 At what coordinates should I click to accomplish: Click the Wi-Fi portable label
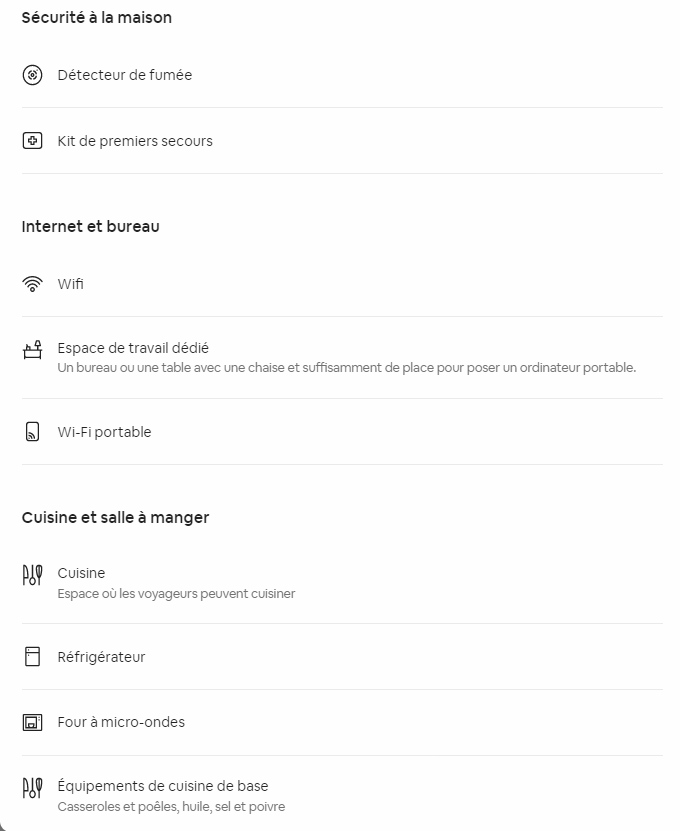[x=105, y=432]
